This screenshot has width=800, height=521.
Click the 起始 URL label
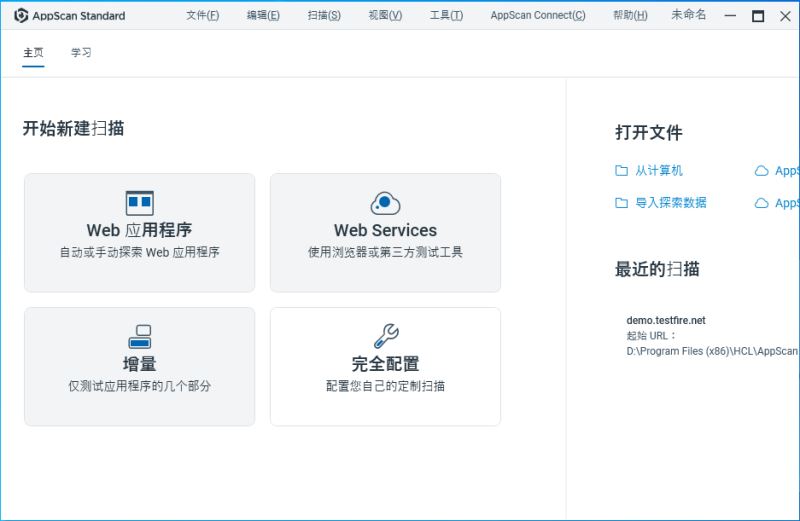652,336
